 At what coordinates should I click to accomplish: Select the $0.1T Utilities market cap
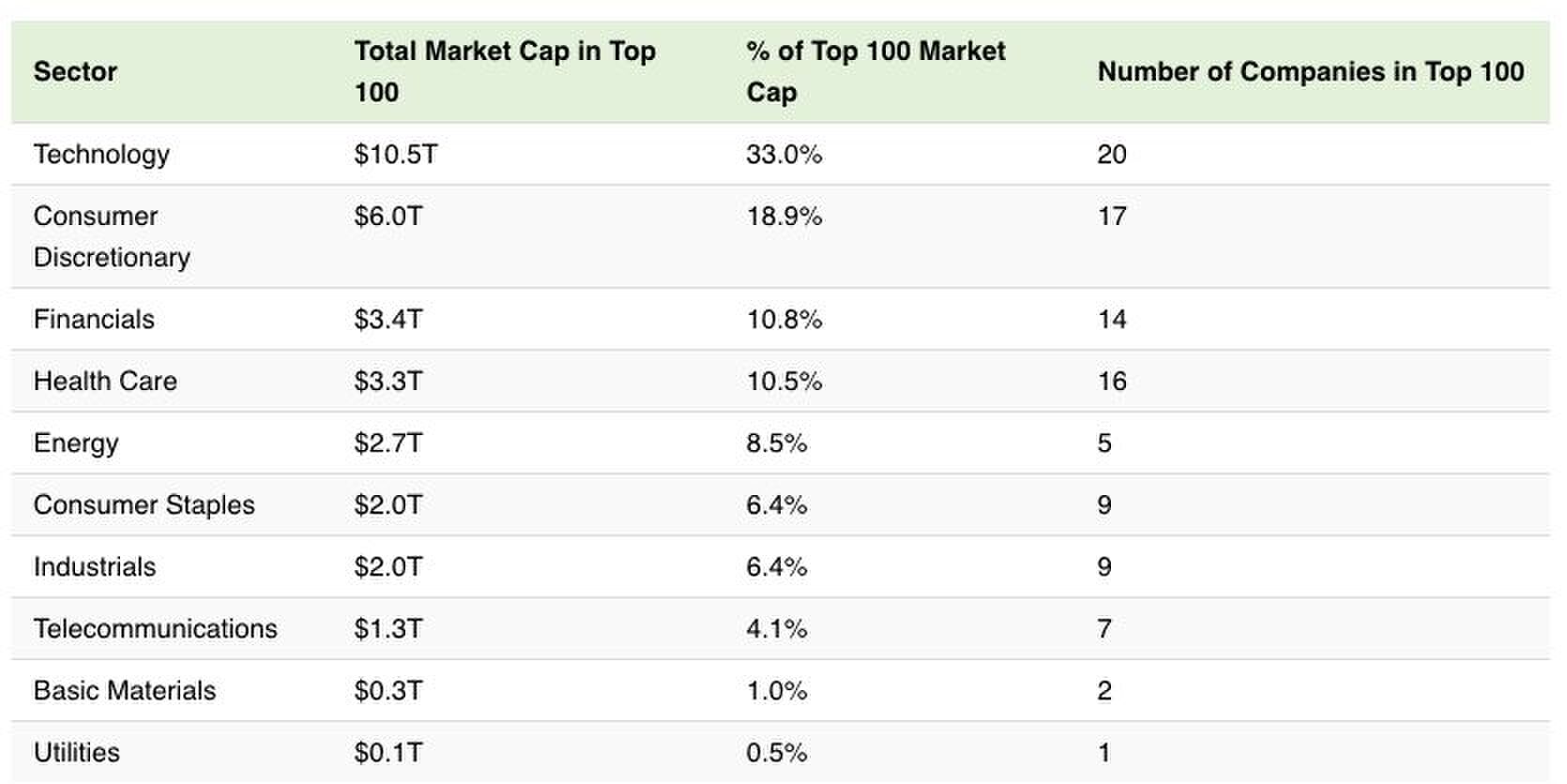(388, 752)
